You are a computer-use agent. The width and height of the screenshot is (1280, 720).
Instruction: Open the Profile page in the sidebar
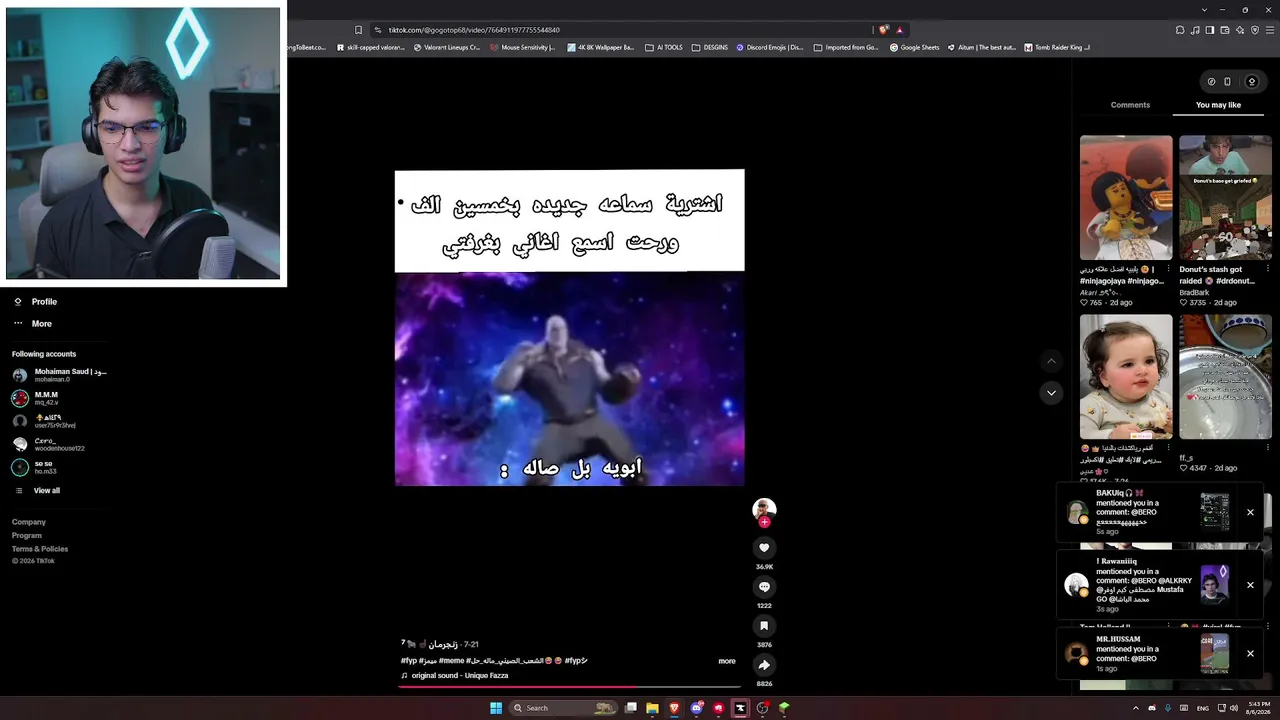point(34,302)
